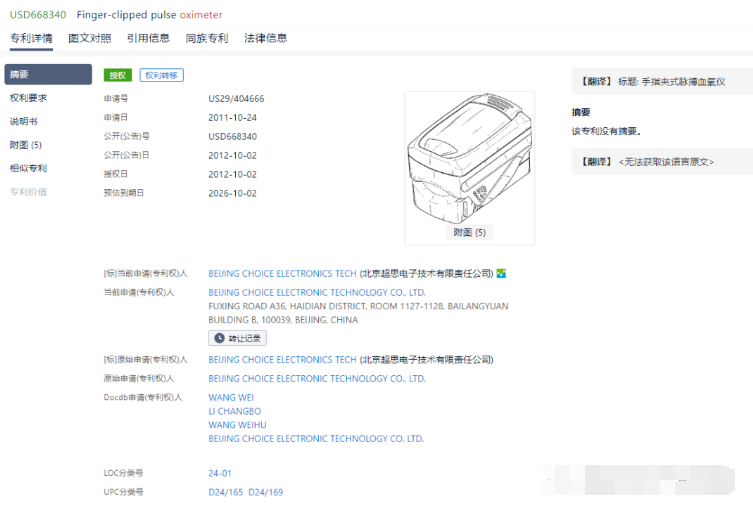Open the 引用信息 citation tab

coord(148,38)
